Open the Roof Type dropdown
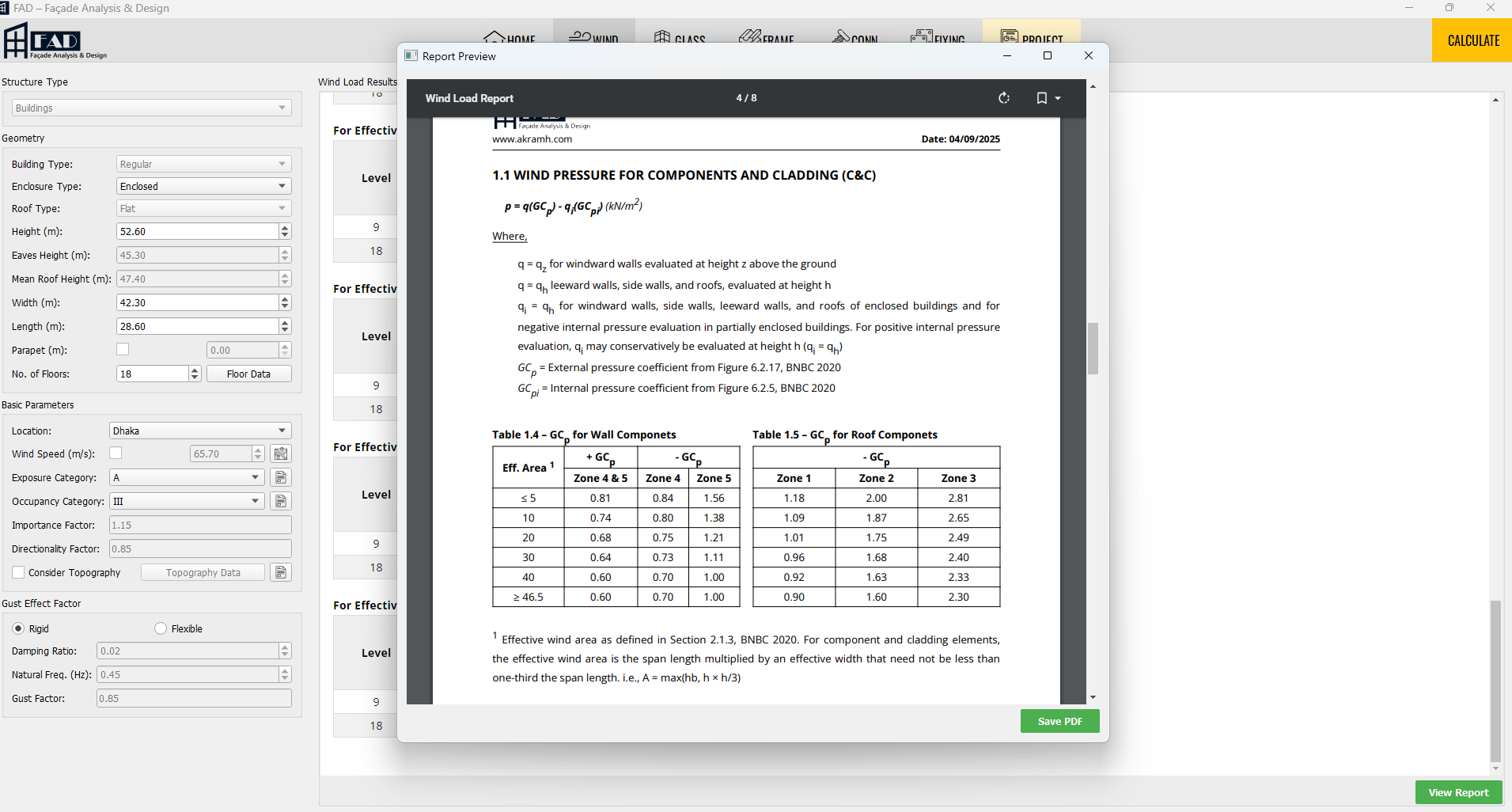 point(204,208)
